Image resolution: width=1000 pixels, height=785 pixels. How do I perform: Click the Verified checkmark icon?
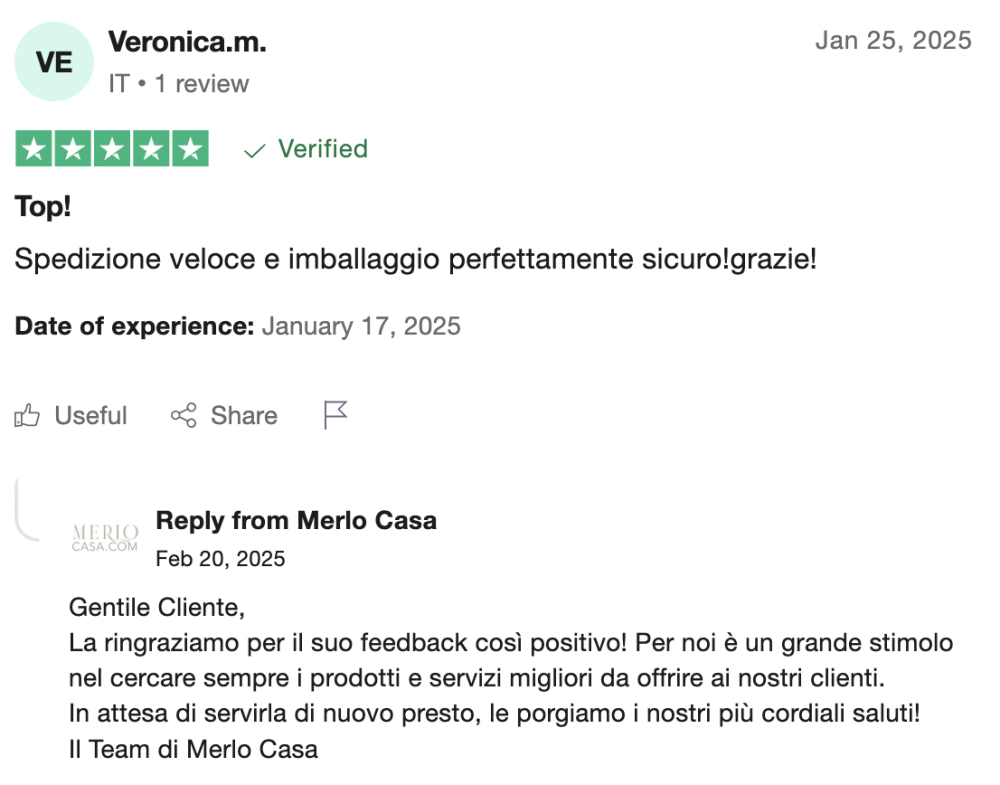pos(254,151)
